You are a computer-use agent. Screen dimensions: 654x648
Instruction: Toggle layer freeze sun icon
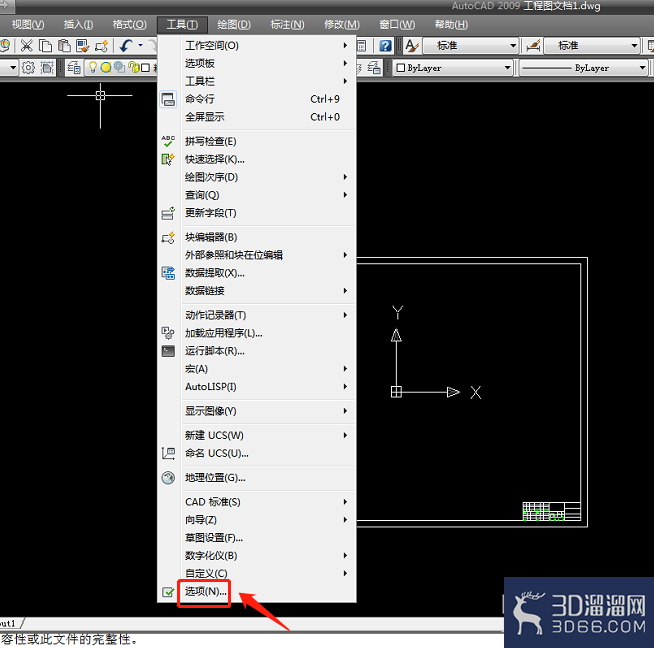[x=106, y=67]
